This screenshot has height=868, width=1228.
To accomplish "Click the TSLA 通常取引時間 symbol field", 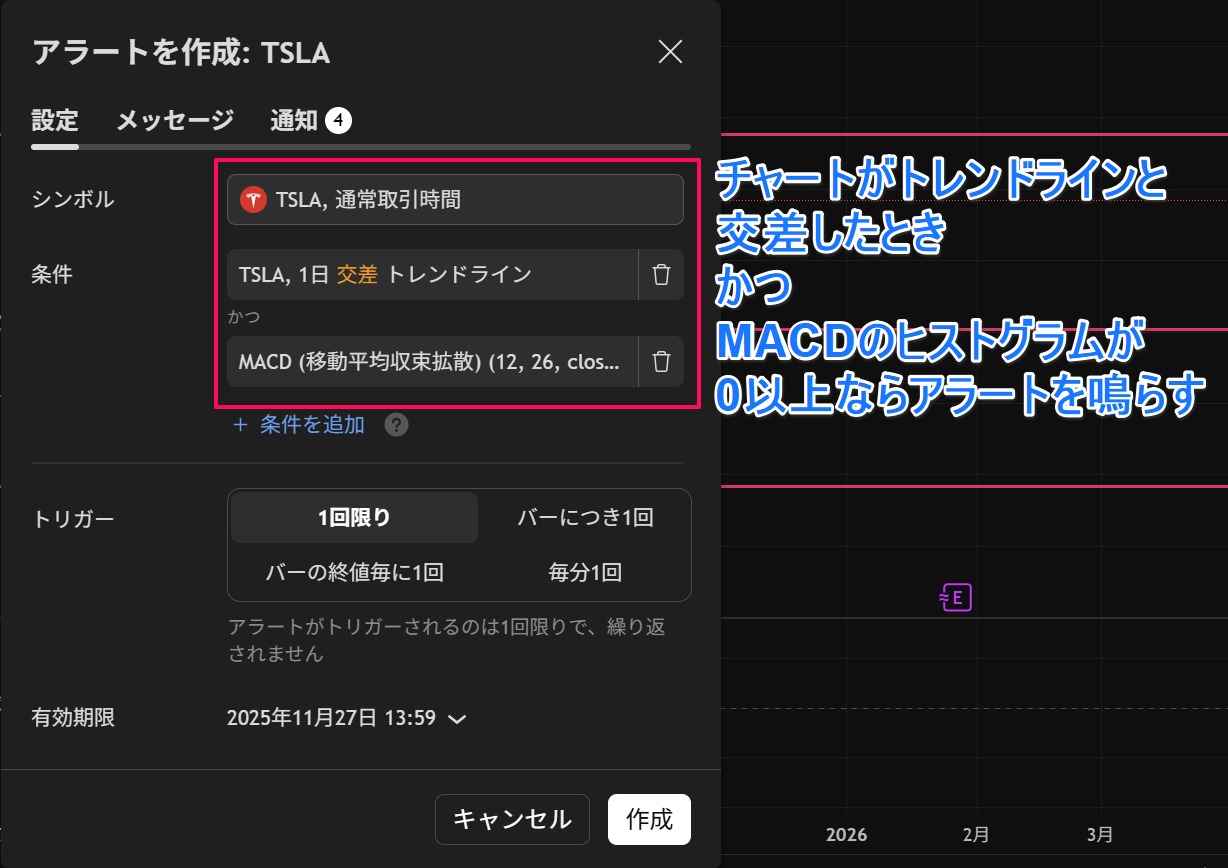I will (x=455, y=199).
